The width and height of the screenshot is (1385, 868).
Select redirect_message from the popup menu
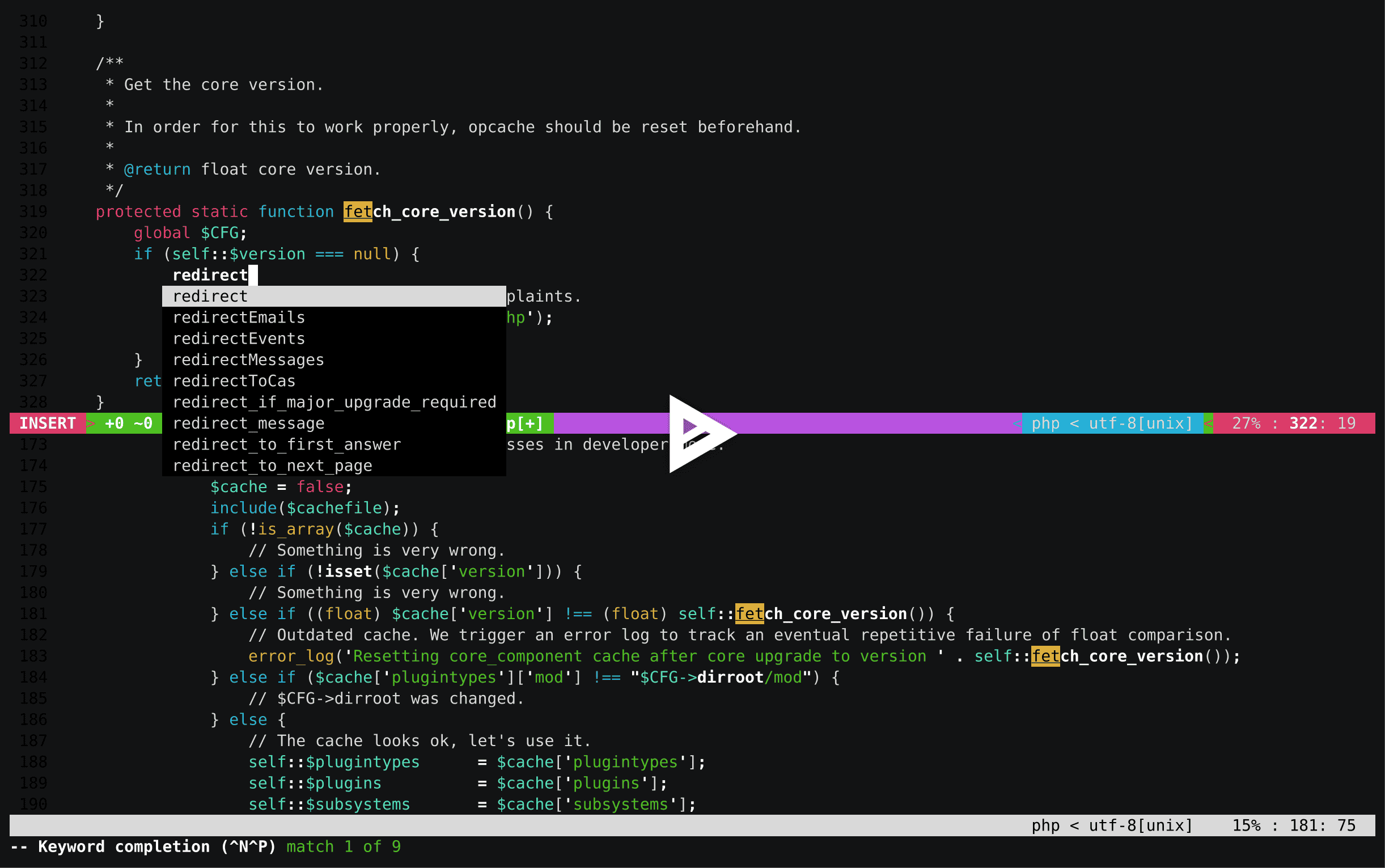click(248, 423)
